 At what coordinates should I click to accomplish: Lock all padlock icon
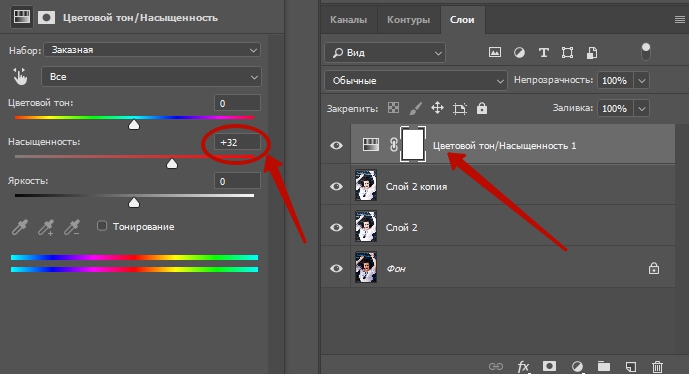pyautogui.click(x=482, y=108)
